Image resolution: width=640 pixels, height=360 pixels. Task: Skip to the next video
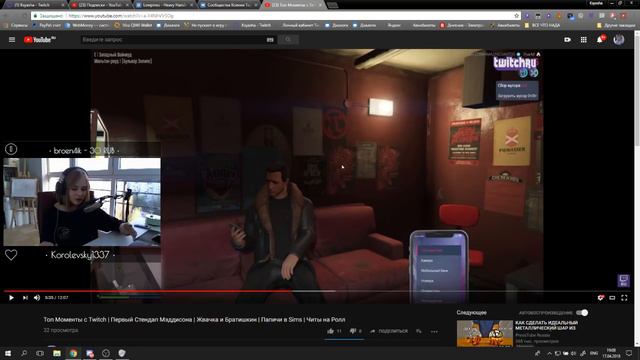(x=25, y=298)
